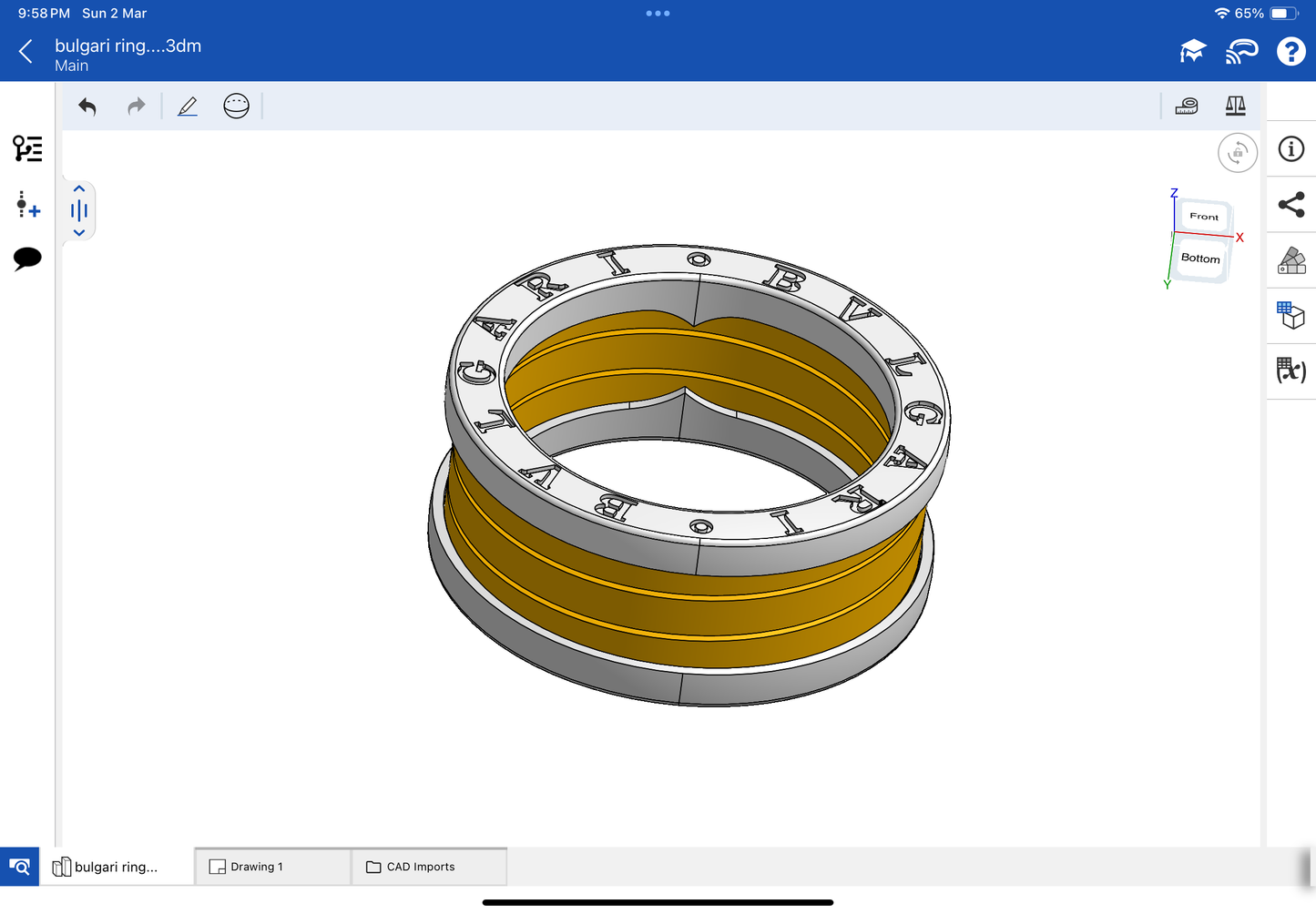Open the Measure tool
Screen dimensions: 1316x914
pyautogui.click(x=1186, y=107)
